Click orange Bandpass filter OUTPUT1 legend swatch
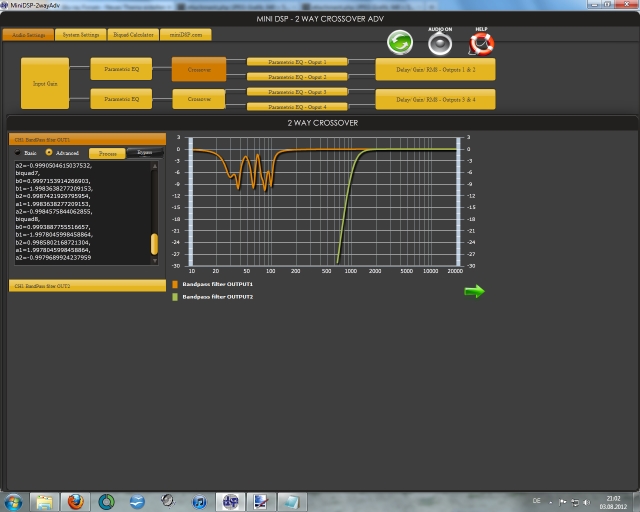Screen dimensions: 640x512 (175, 284)
